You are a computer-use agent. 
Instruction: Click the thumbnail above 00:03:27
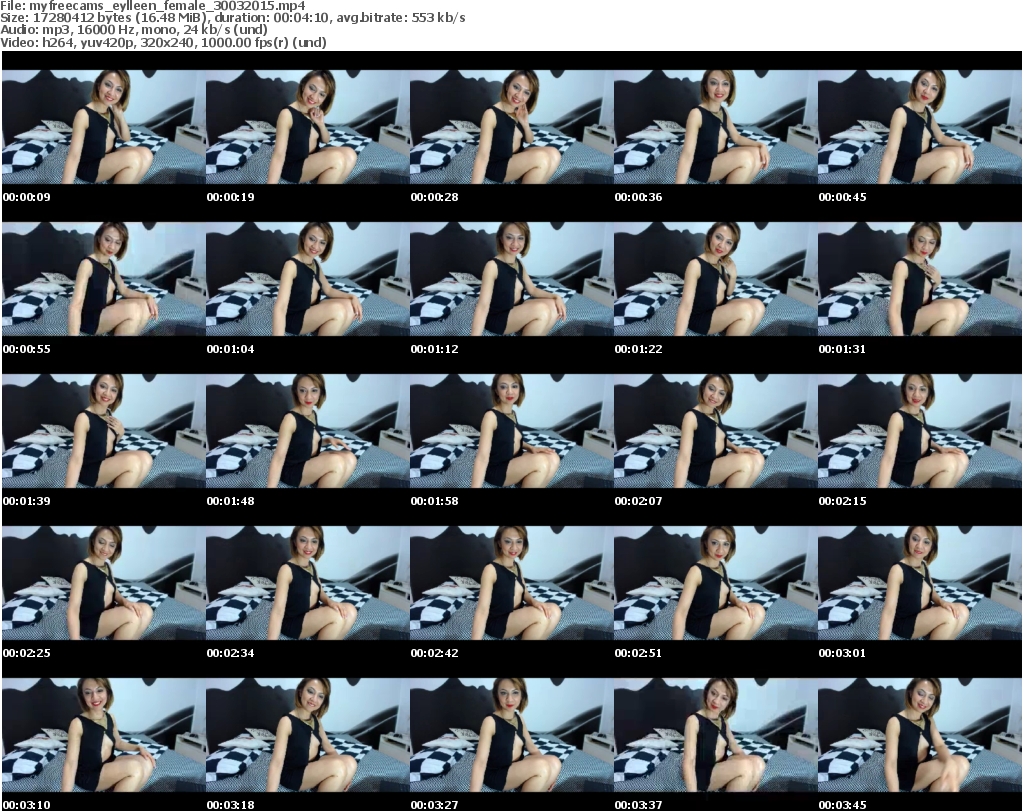(x=511, y=735)
